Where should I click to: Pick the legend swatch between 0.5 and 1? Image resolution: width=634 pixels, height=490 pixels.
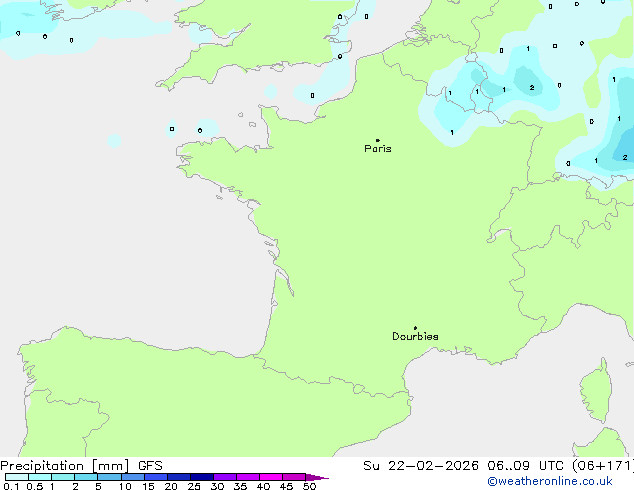[40, 477]
